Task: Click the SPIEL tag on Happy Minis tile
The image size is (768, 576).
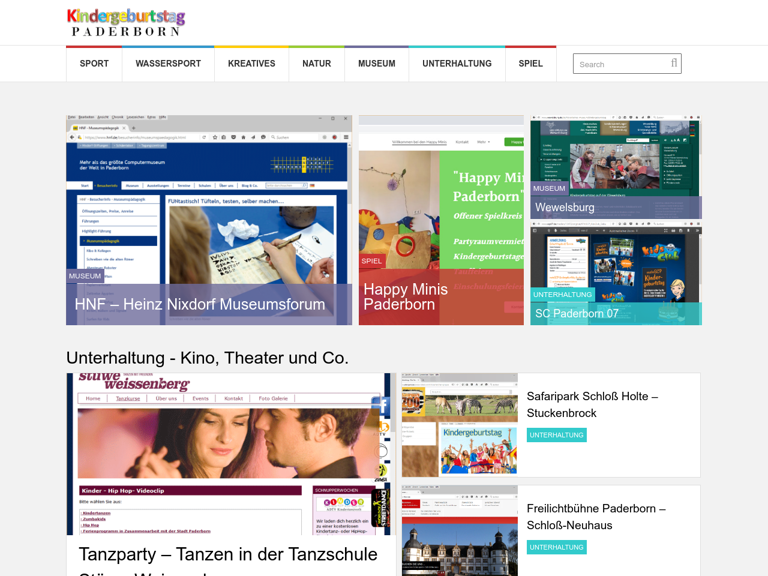Action: 372,261
